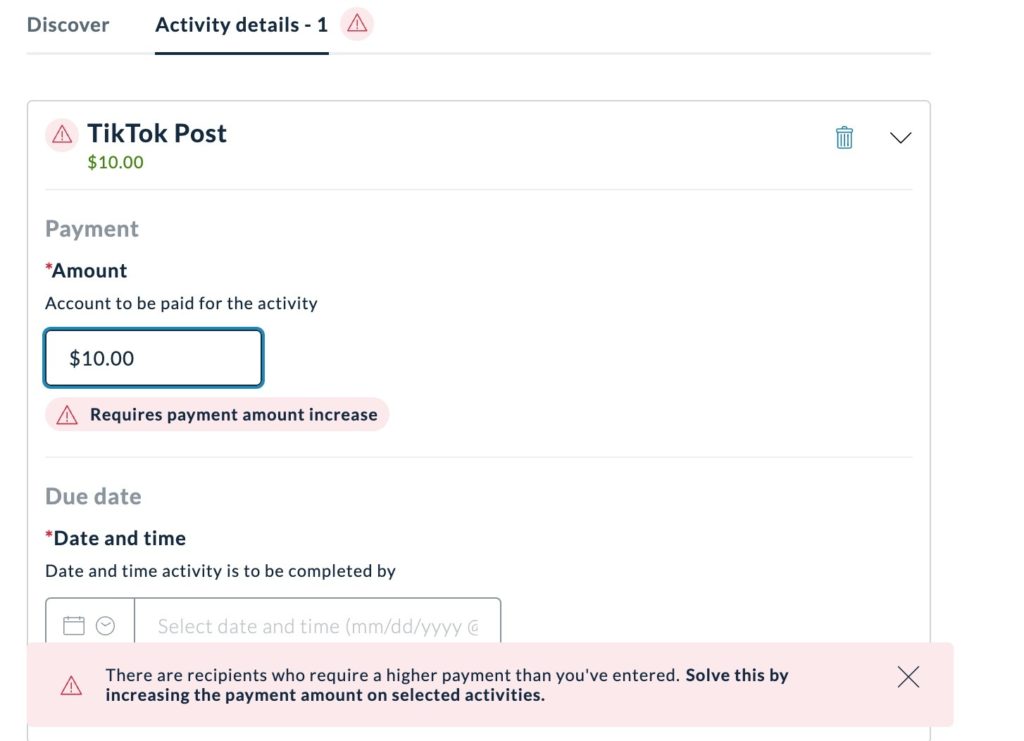Collapse the TikTok Post card chevron
The width and height of the screenshot is (1024, 741).
(901, 137)
